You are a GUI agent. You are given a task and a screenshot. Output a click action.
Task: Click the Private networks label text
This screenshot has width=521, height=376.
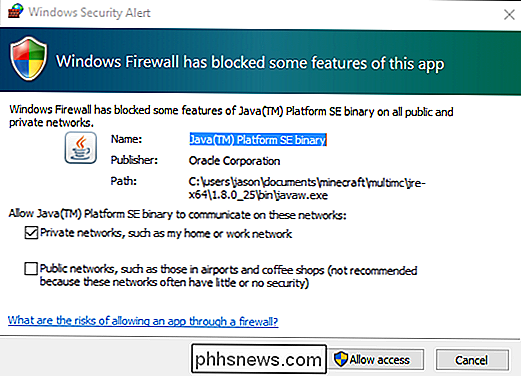tap(166, 233)
